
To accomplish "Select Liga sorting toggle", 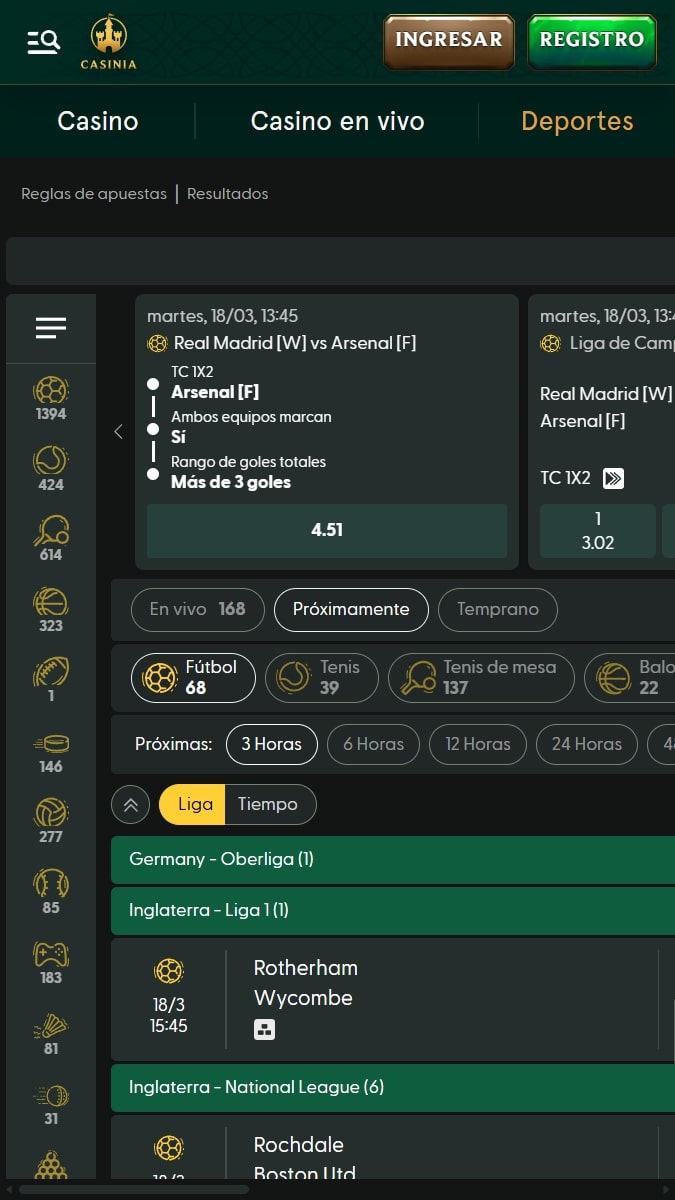I will [x=192, y=804].
